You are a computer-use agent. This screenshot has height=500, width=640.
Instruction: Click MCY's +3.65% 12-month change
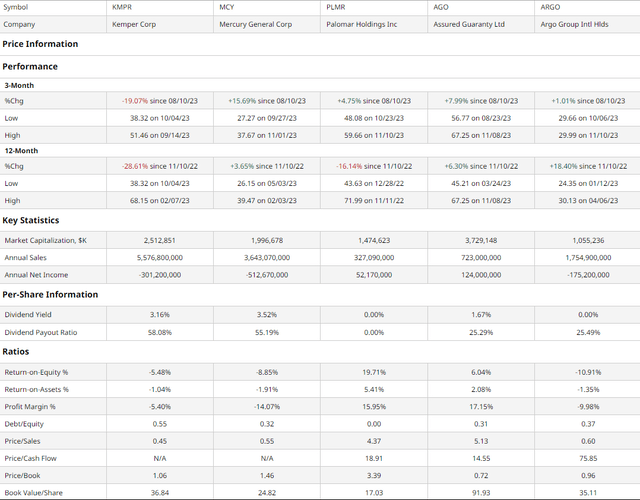click(x=242, y=166)
